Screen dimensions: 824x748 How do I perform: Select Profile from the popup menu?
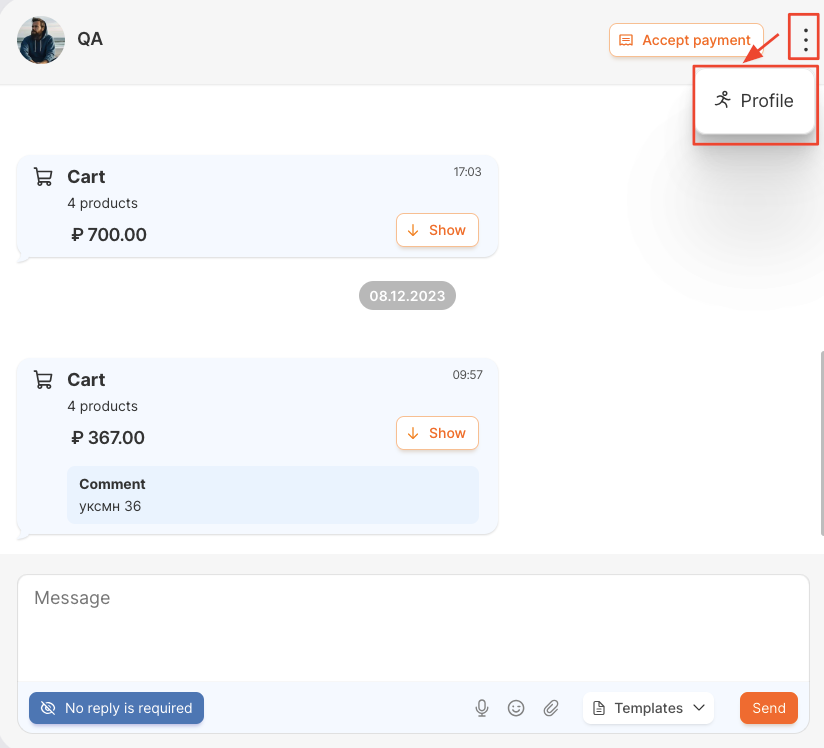coord(755,100)
